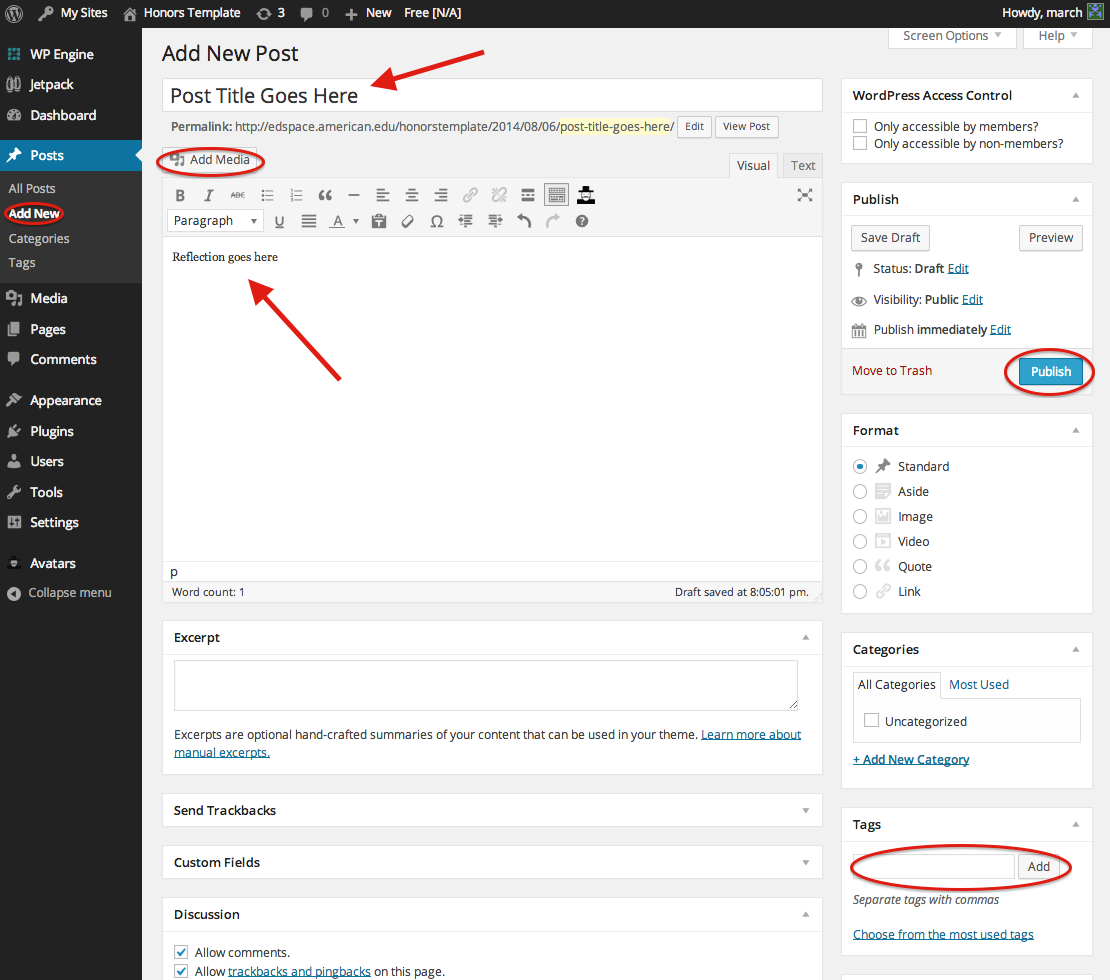Insert a special character
This screenshot has width=1110, height=980.
coord(437,221)
